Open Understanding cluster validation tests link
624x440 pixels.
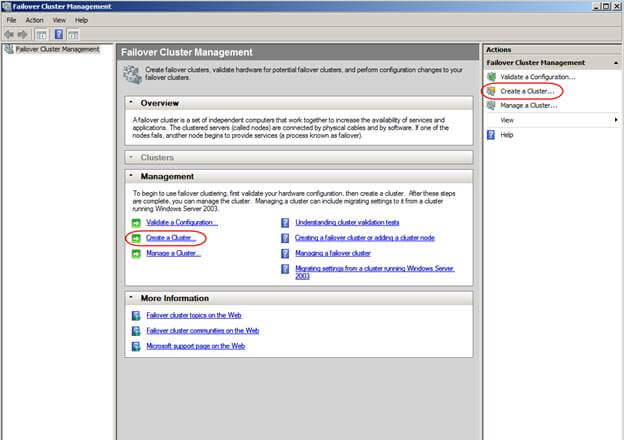[347, 222]
